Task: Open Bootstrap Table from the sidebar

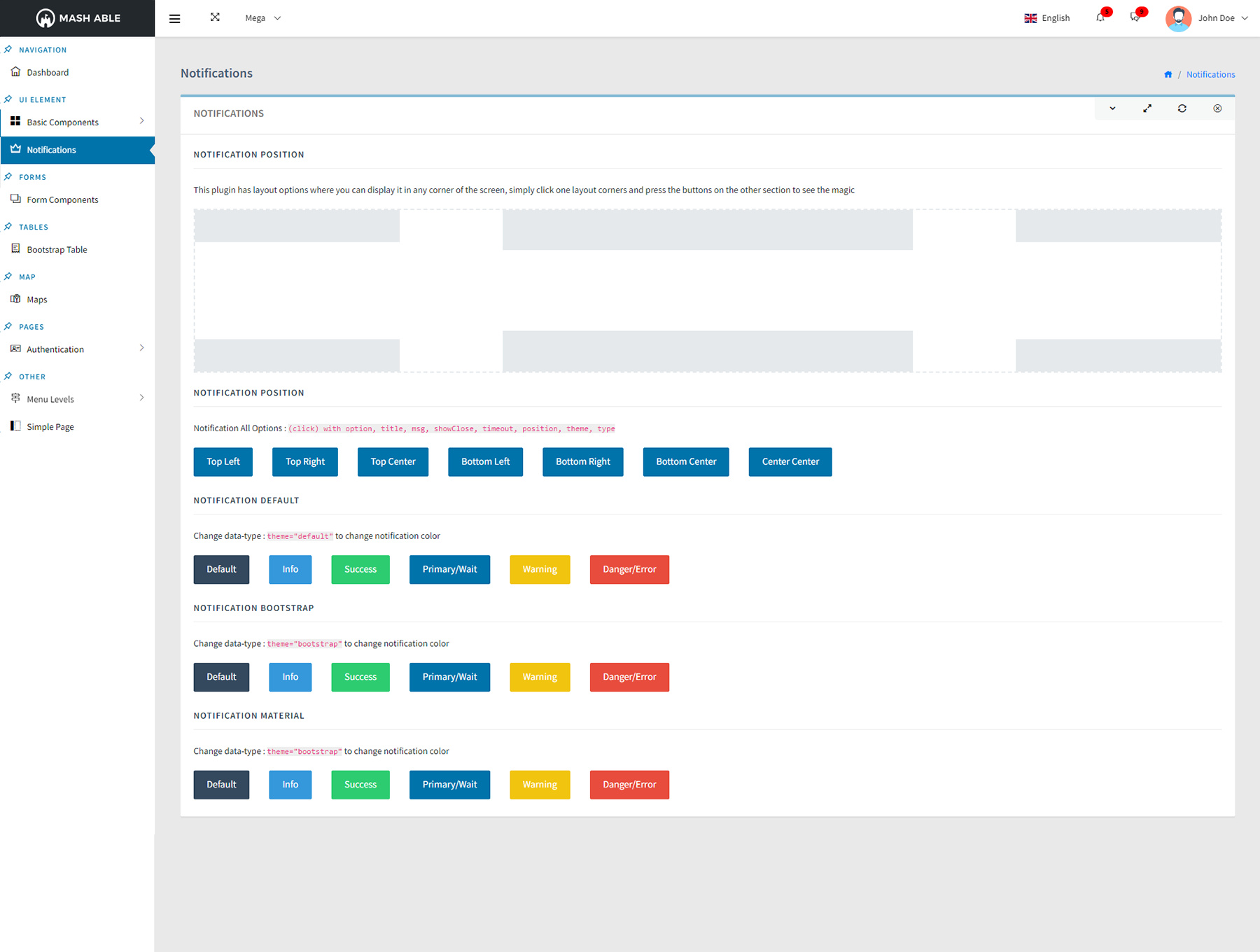Action: (x=57, y=250)
